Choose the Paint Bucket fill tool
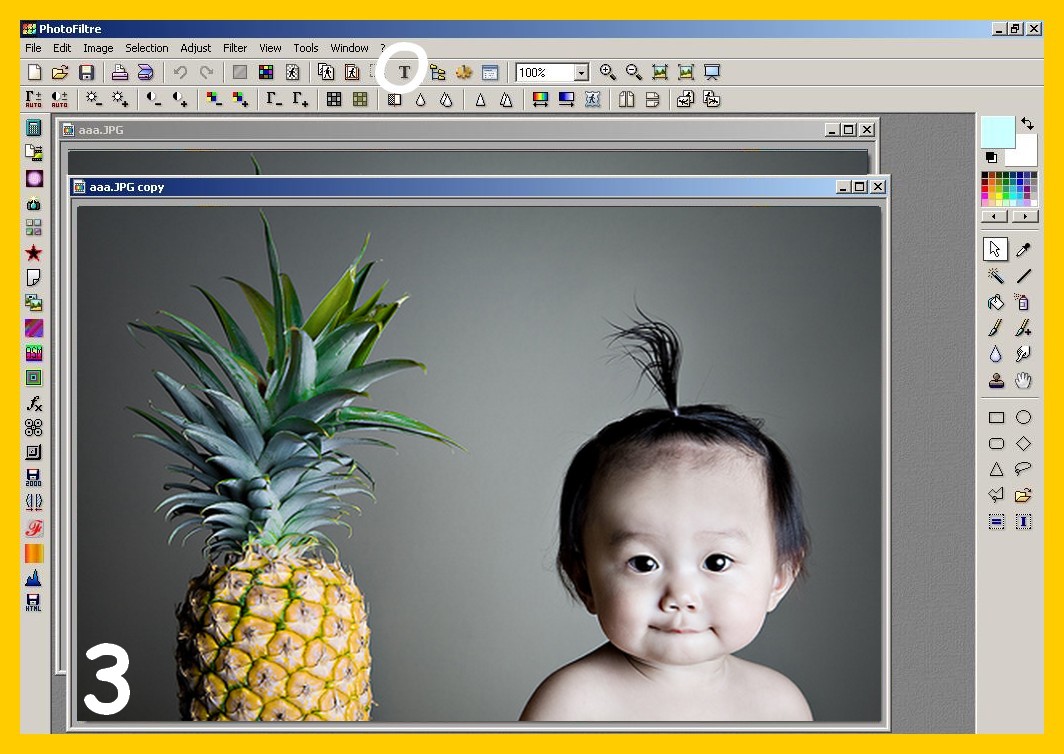The height and width of the screenshot is (754, 1064). point(996,301)
